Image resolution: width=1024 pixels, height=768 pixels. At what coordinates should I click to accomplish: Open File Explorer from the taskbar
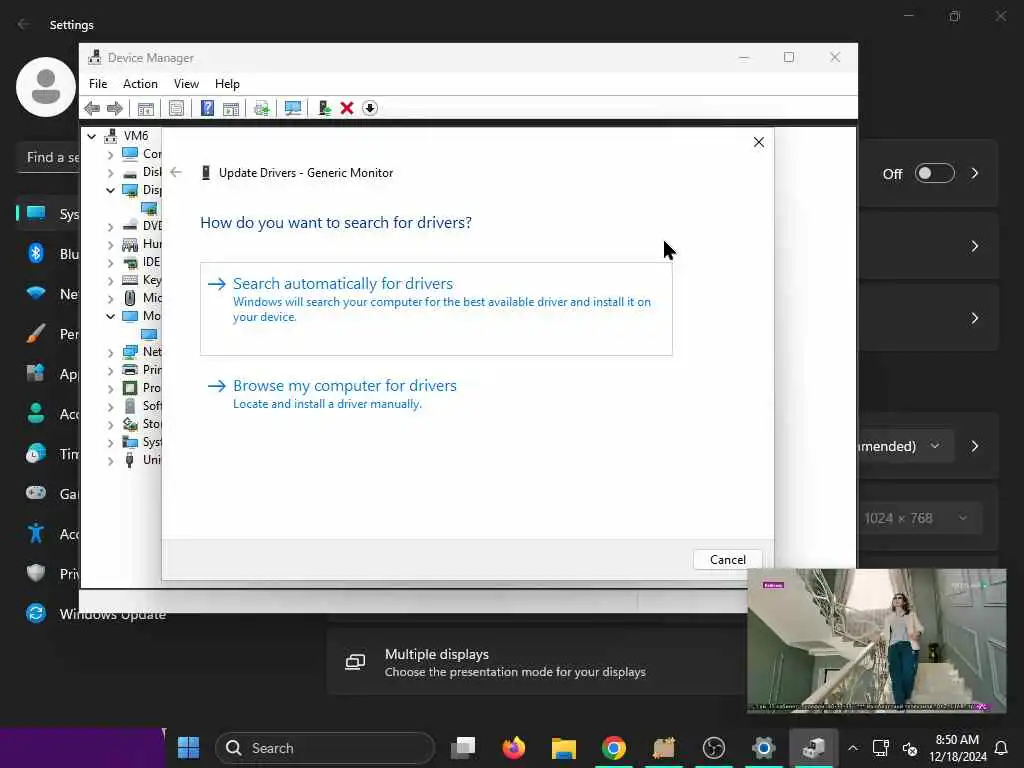(x=564, y=748)
